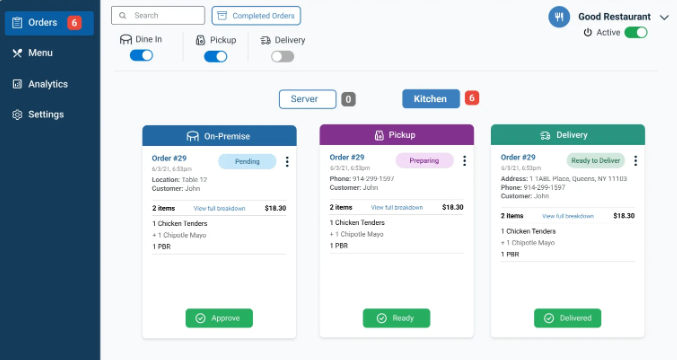Image resolution: width=677 pixels, height=360 pixels.
Task: Click the Completed Orders archive icon
Action: (x=222, y=16)
